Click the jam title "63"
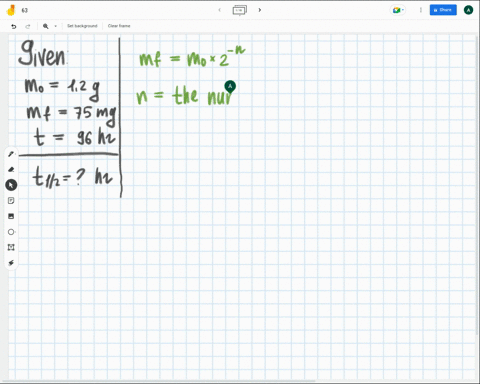 [x=25, y=10]
